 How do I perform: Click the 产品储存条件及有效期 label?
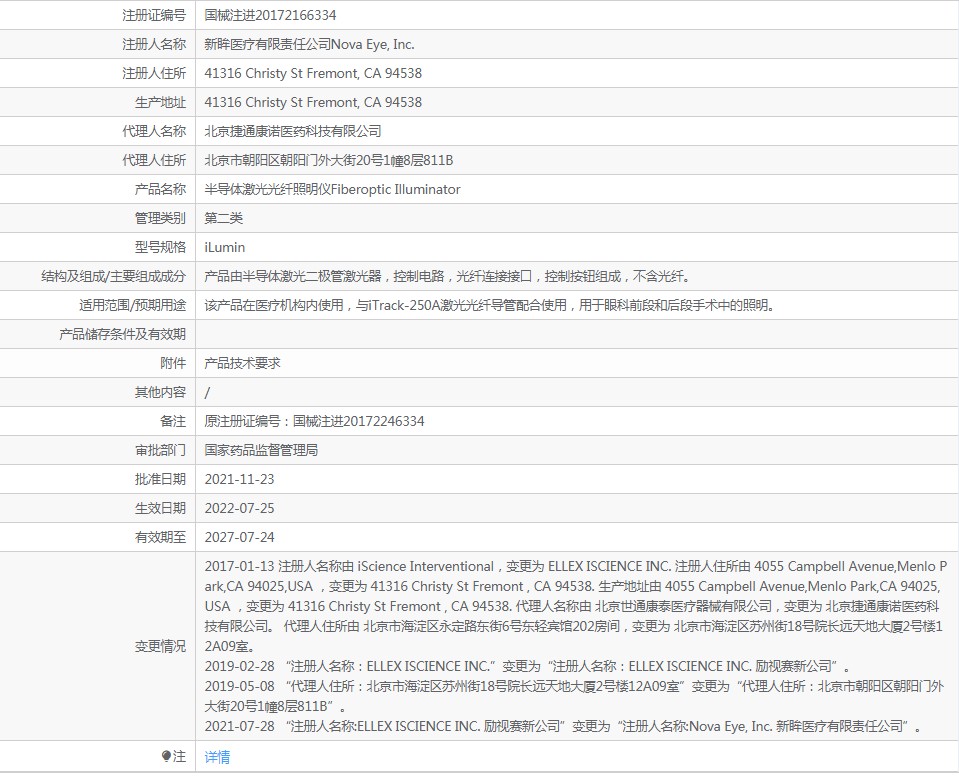[x=122, y=334]
